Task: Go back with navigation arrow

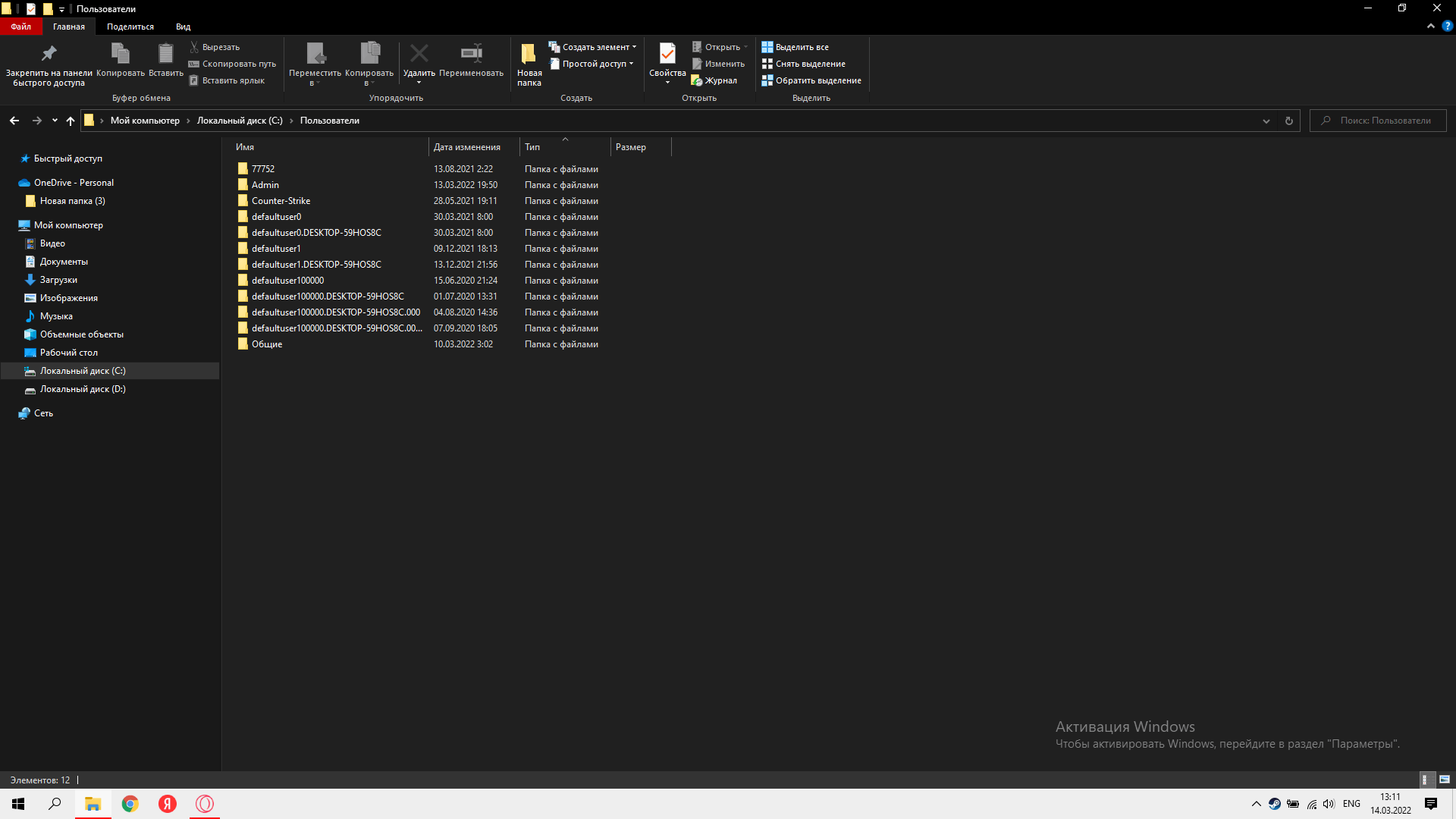Action: [x=14, y=121]
